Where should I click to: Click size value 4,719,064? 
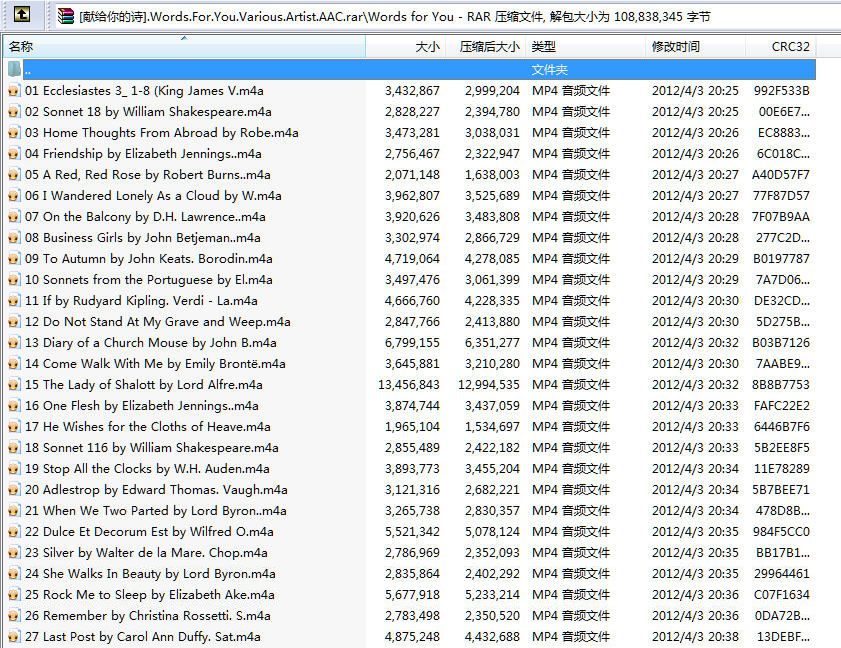[412, 259]
